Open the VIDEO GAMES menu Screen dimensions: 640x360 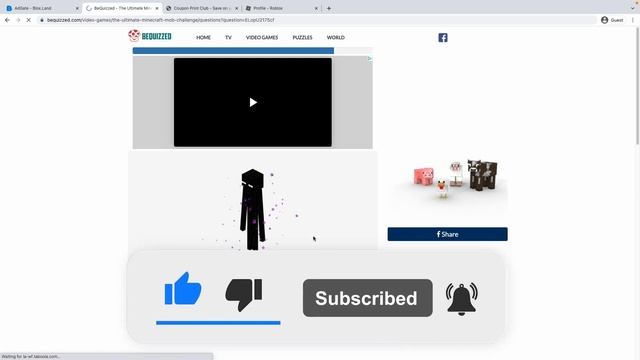click(x=262, y=38)
